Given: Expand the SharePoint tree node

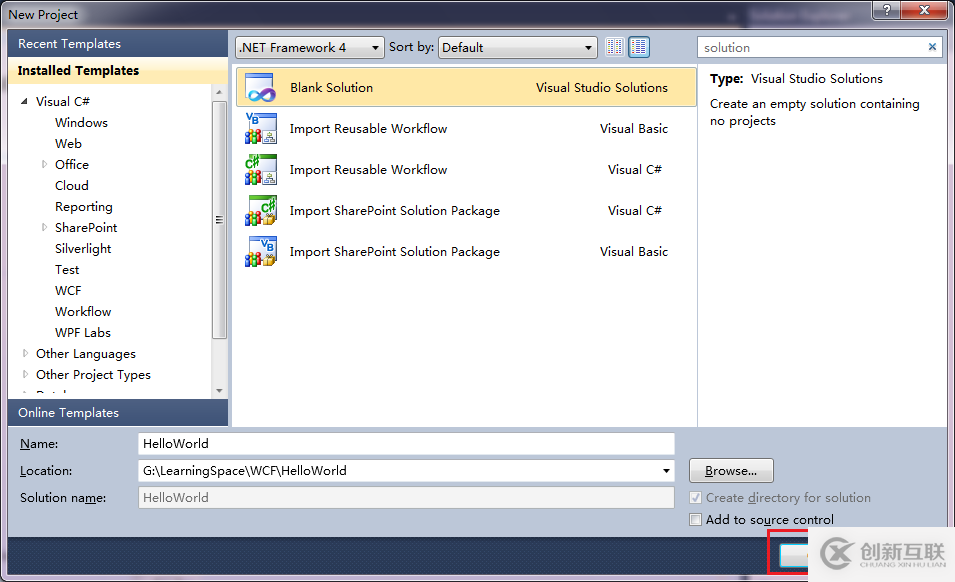Looking at the screenshot, I should point(44,227).
